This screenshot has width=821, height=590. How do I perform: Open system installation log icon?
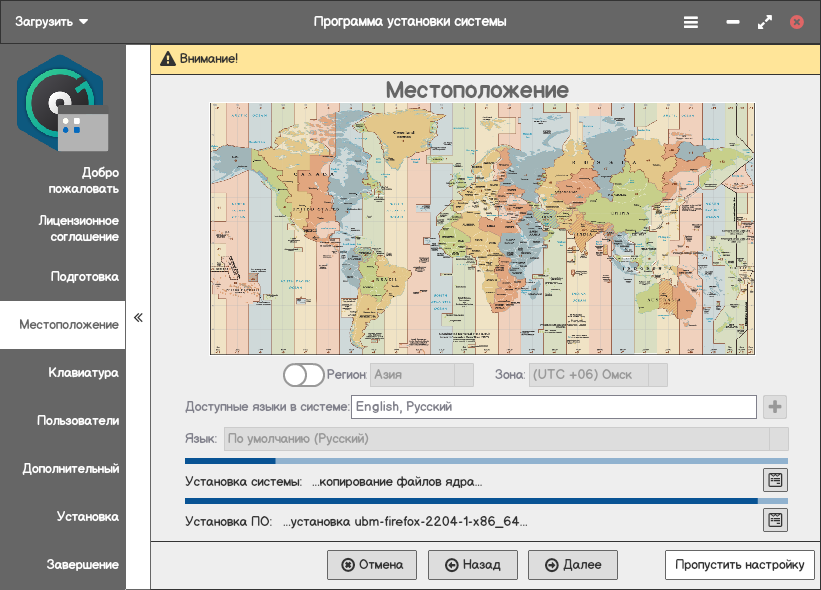point(775,481)
